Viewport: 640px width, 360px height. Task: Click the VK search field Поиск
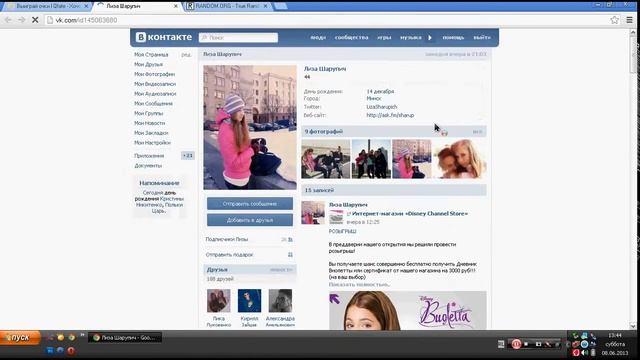pyautogui.click(x=238, y=38)
